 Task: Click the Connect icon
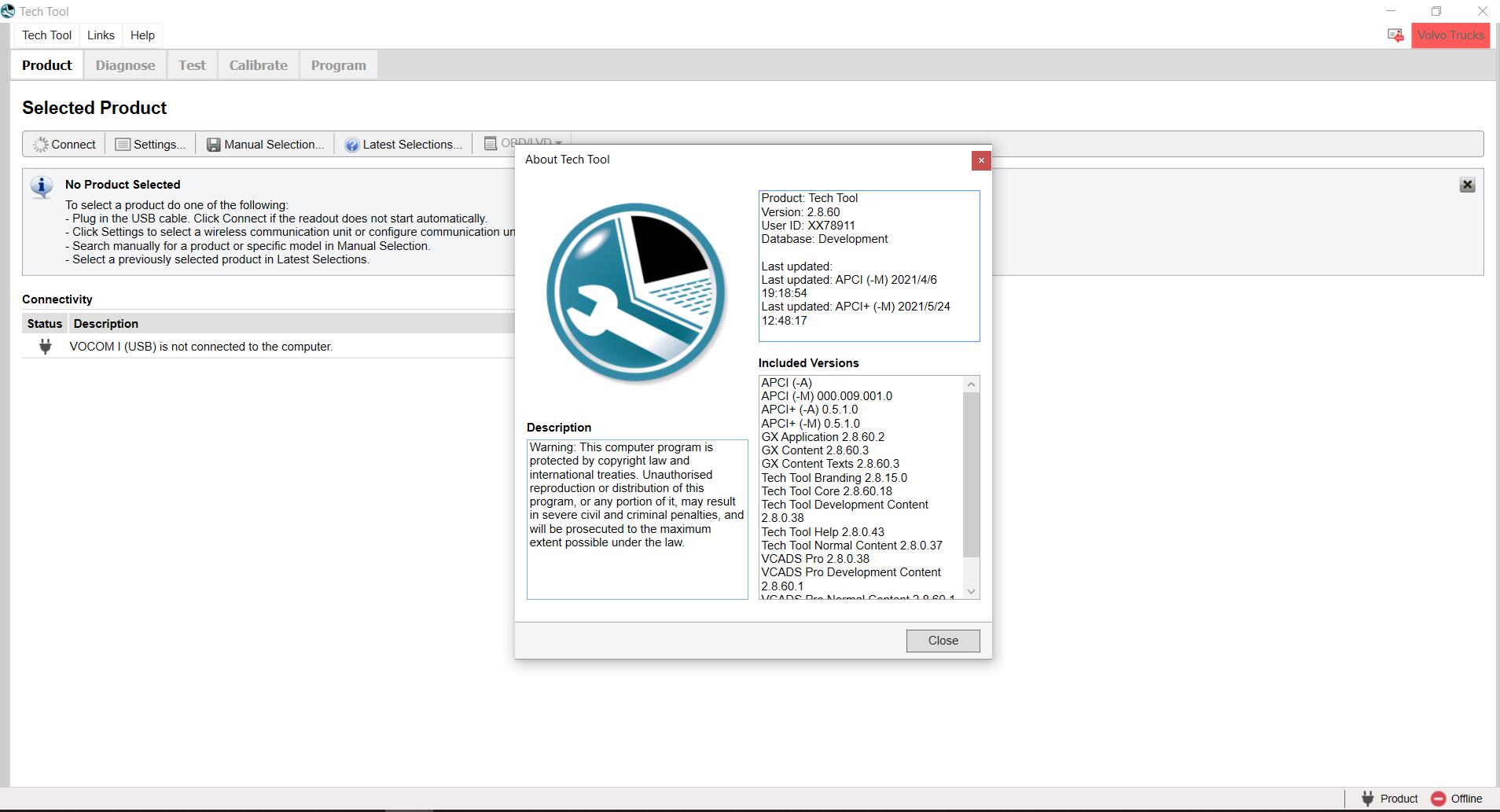click(41, 144)
